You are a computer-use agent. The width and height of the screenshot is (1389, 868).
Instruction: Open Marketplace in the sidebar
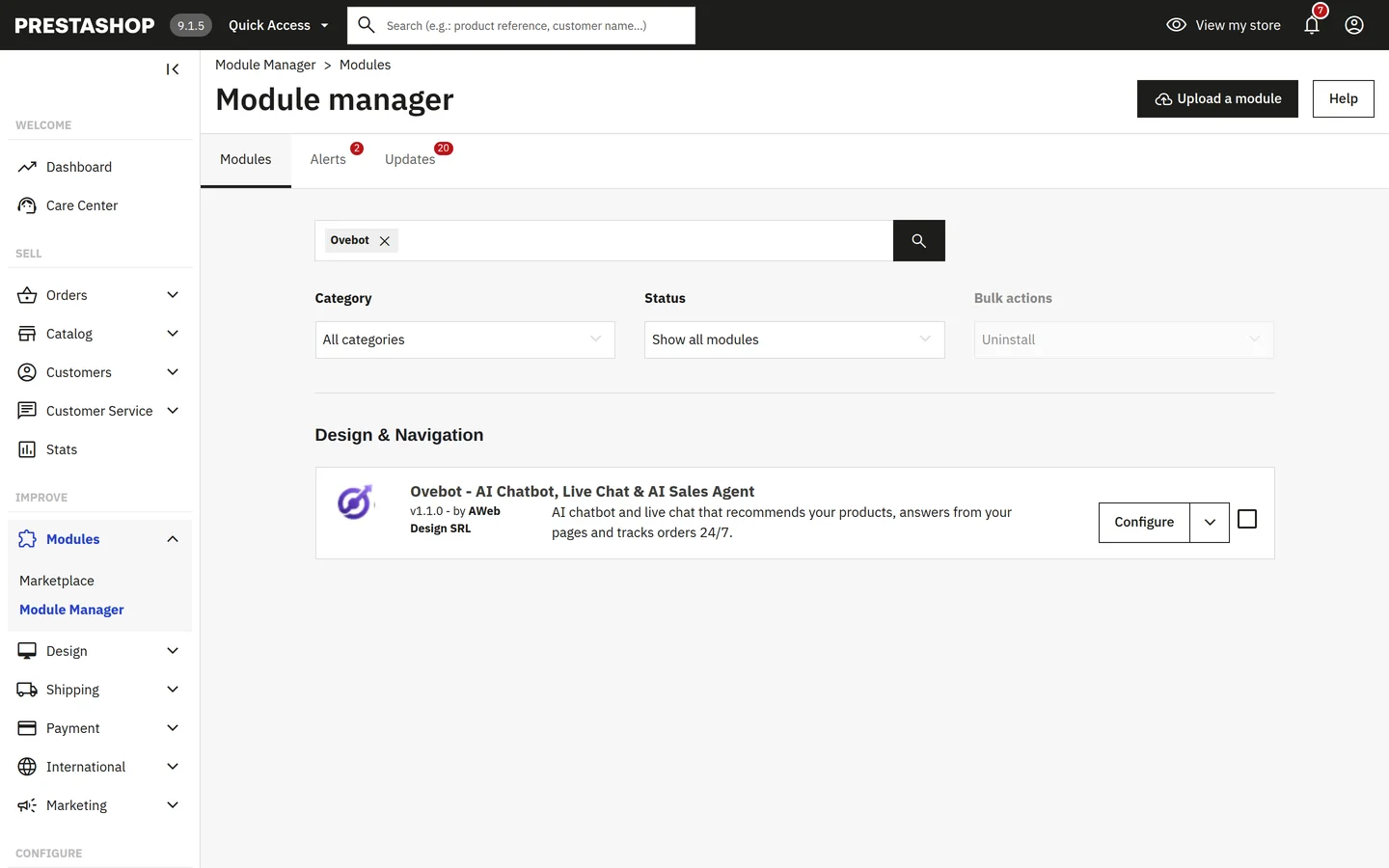57,581
